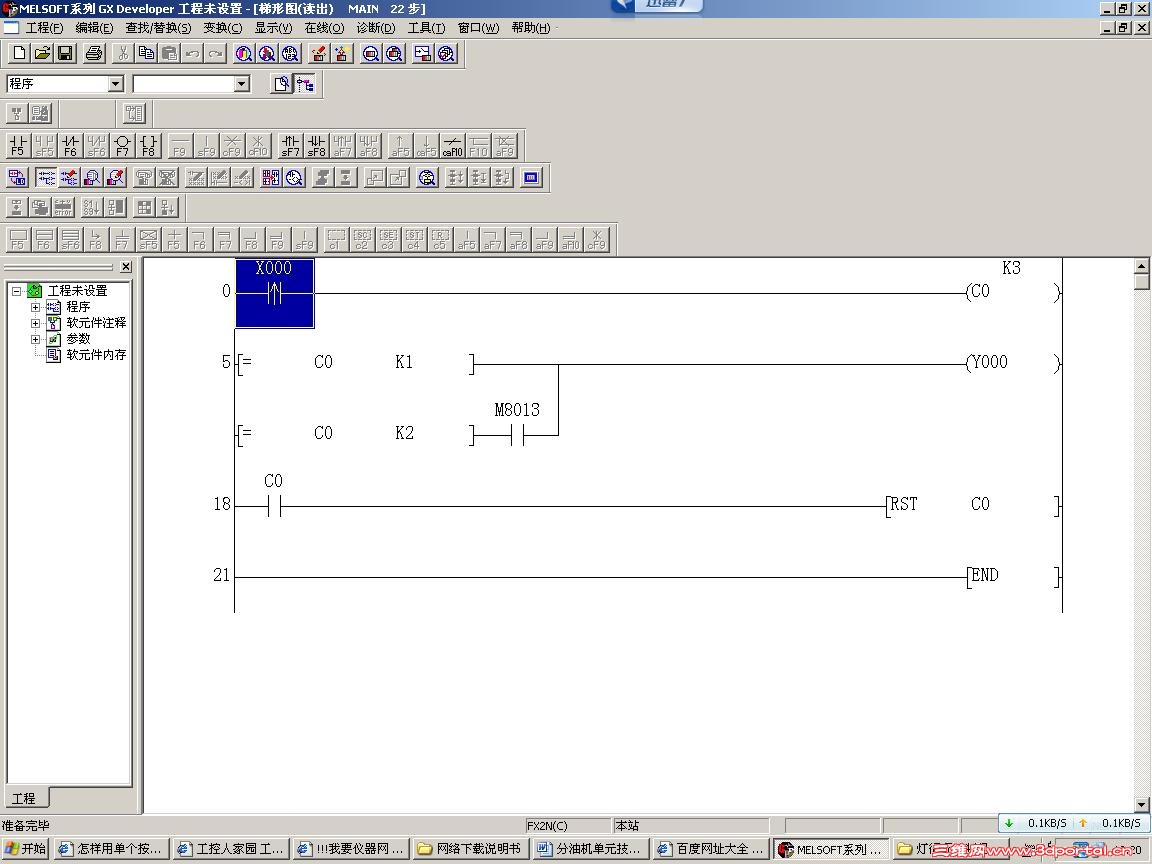Expand the 软元件注释 tree node
This screenshot has width=1152, height=864.
tap(35, 323)
